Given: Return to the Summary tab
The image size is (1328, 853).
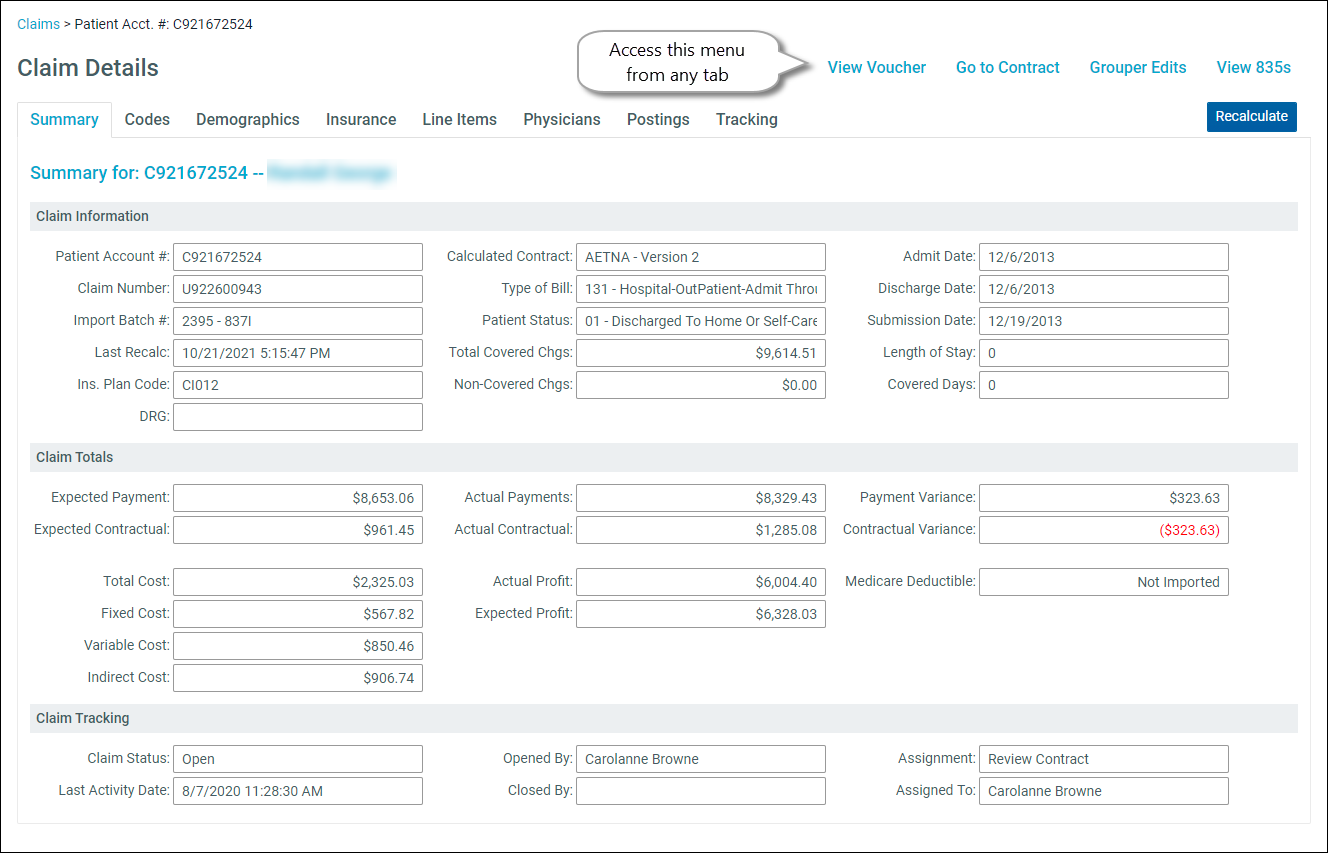Looking at the screenshot, I should point(64,119).
